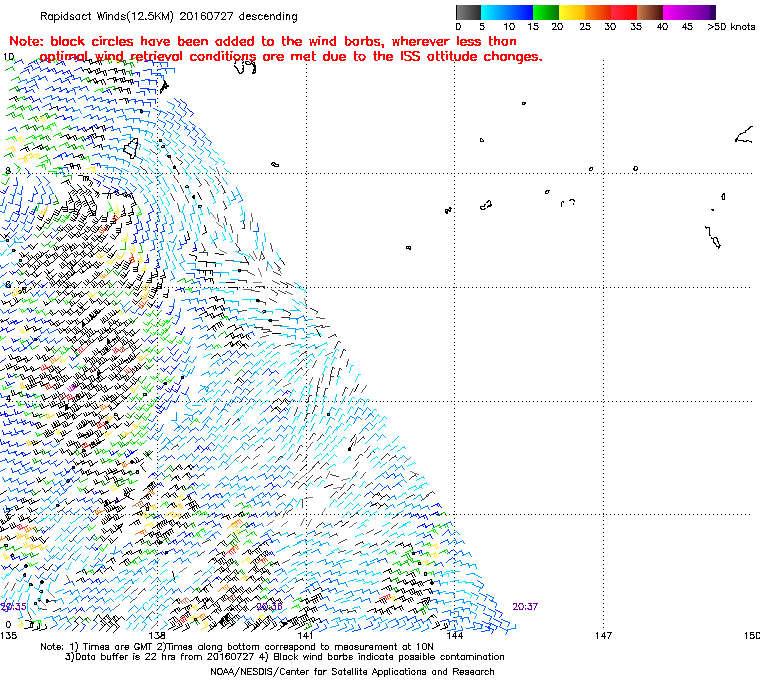The width and height of the screenshot is (760, 688).
Task: Click the cyan-blue 5-15 knots color segment
Action: [507, 13]
